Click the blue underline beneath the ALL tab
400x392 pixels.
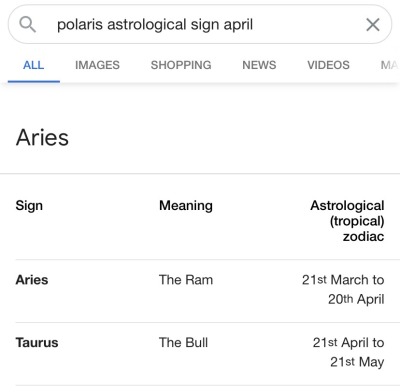34,81
